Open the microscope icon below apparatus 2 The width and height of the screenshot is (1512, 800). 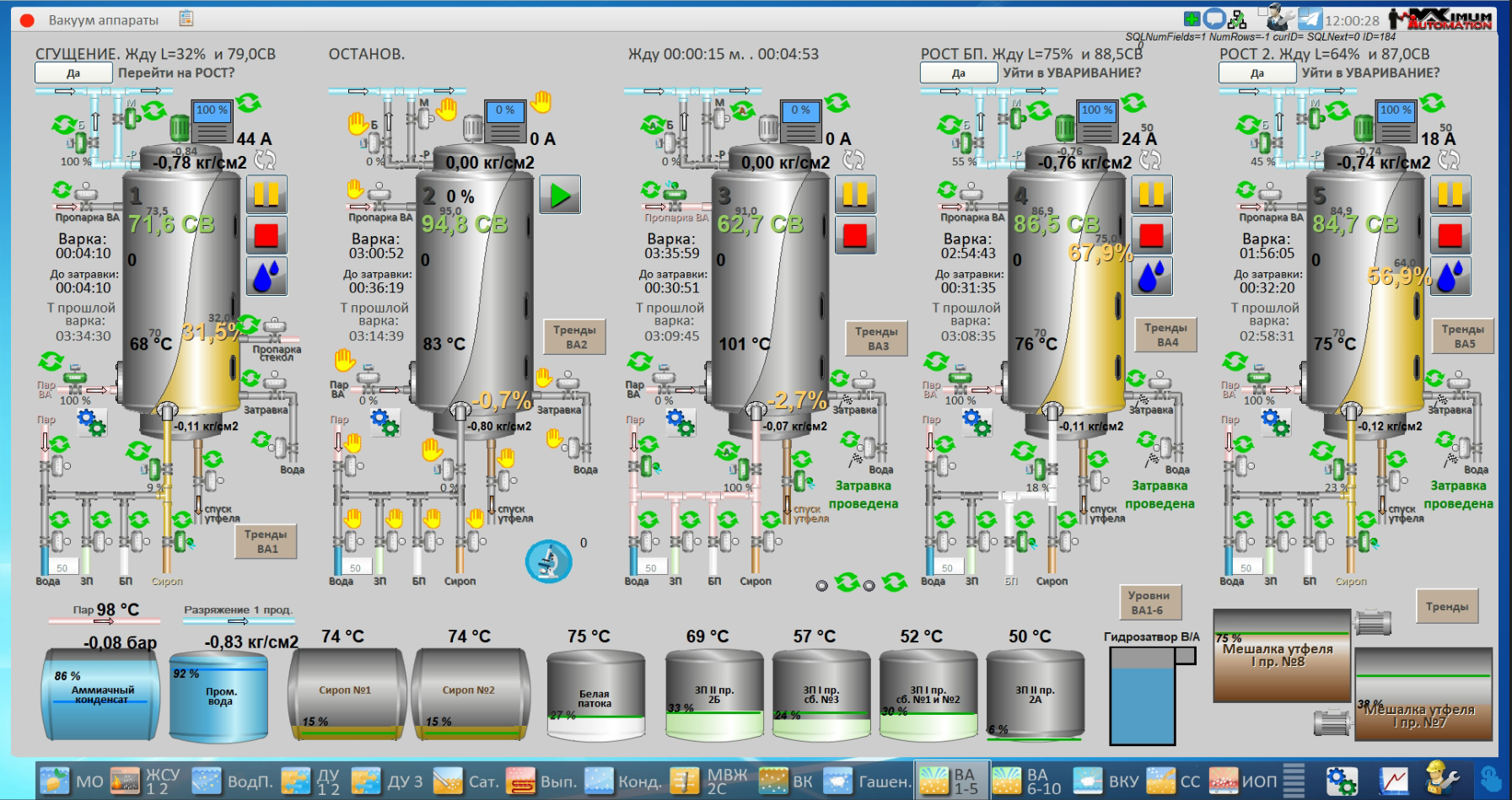tap(548, 561)
